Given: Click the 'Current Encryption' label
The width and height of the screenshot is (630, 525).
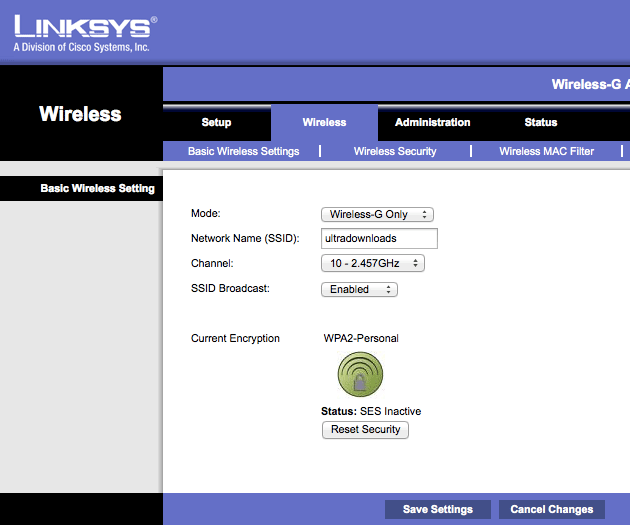Looking at the screenshot, I should pyautogui.click(x=235, y=338).
